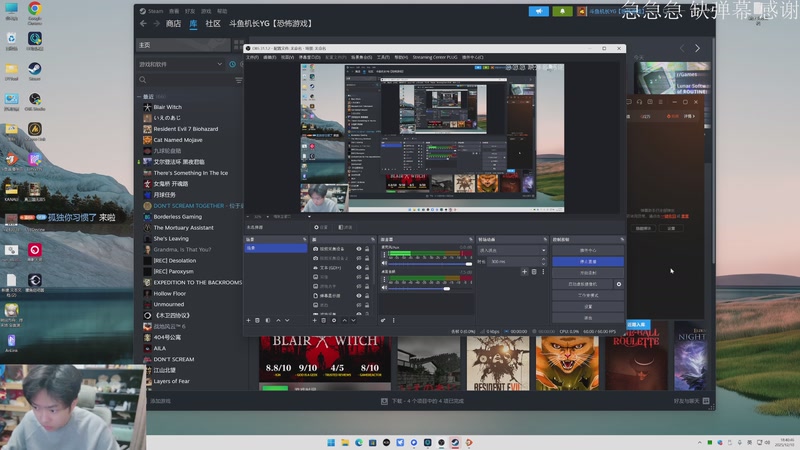Open virtual camera settings gear icon
Viewport: 800px width, 450px height.
[x=618, y=284]
